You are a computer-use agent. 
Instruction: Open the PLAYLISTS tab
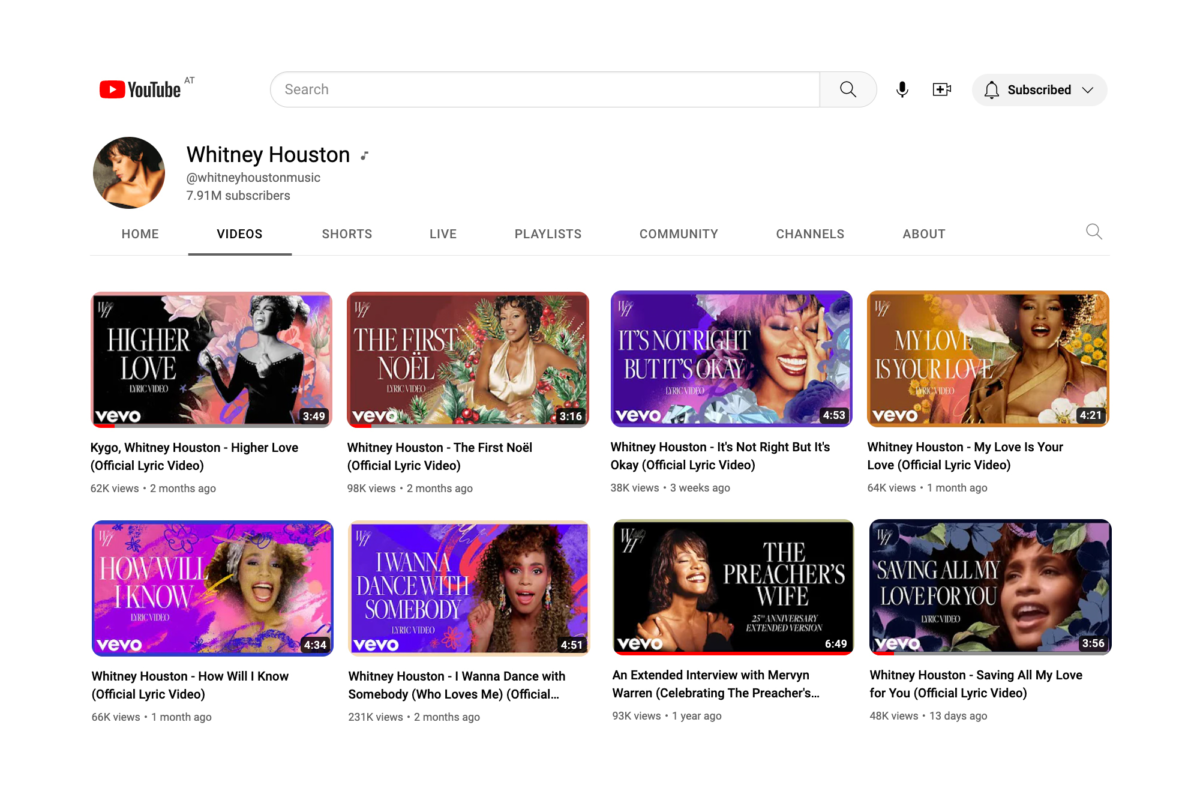coord(548,234)
